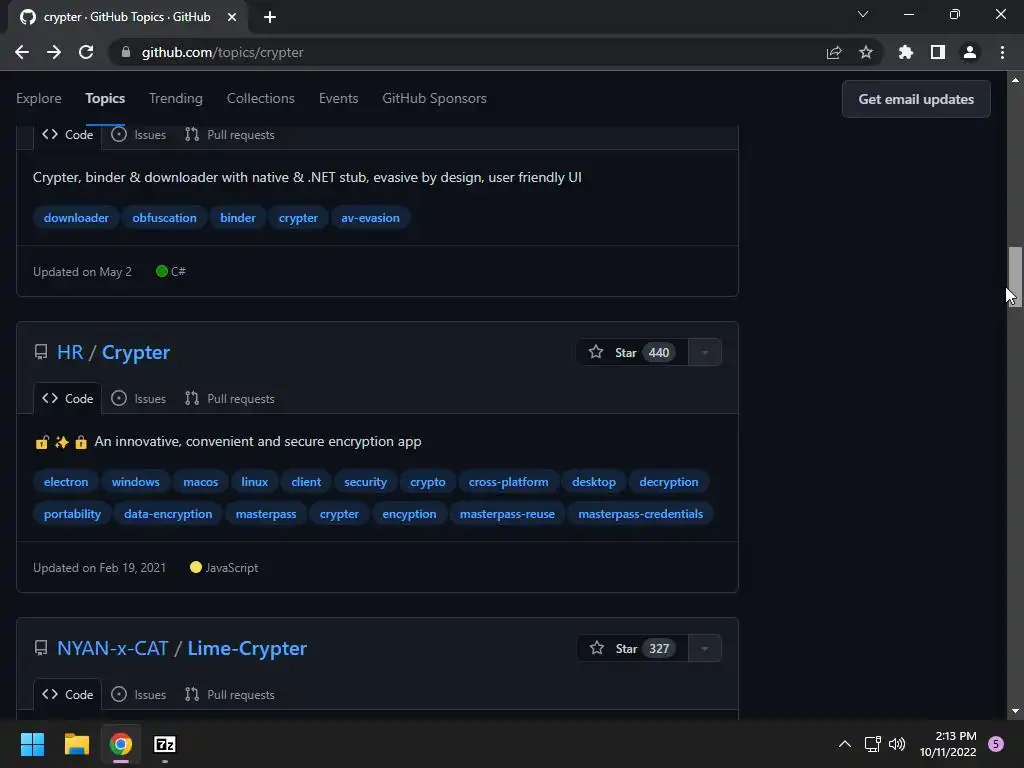1024x768 pixels.
Task: Open Pull requests of Lime-Crypter
Action: (230, 694)
